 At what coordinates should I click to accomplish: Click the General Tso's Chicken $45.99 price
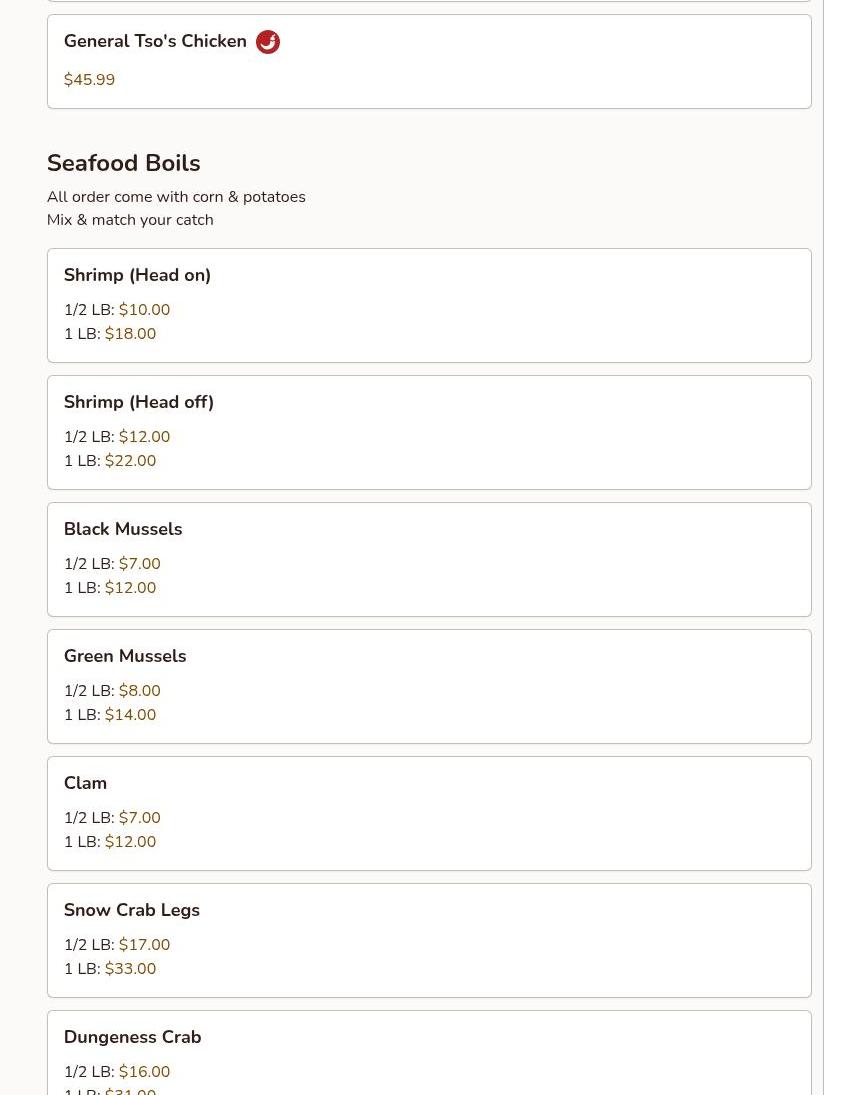89,80
